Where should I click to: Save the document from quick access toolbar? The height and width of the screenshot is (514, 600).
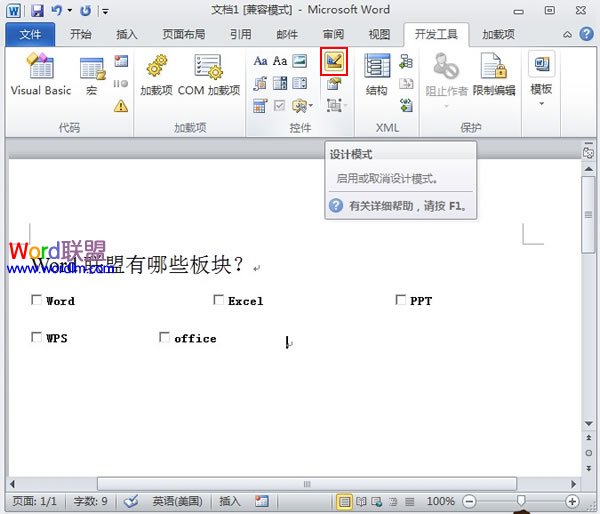tap(37, 11)
